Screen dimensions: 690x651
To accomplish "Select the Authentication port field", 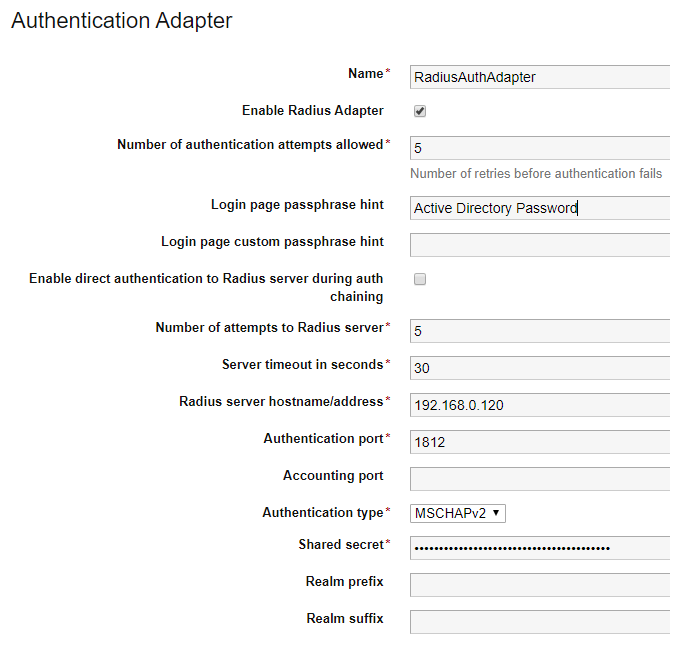I will click(x=540, y=442).
